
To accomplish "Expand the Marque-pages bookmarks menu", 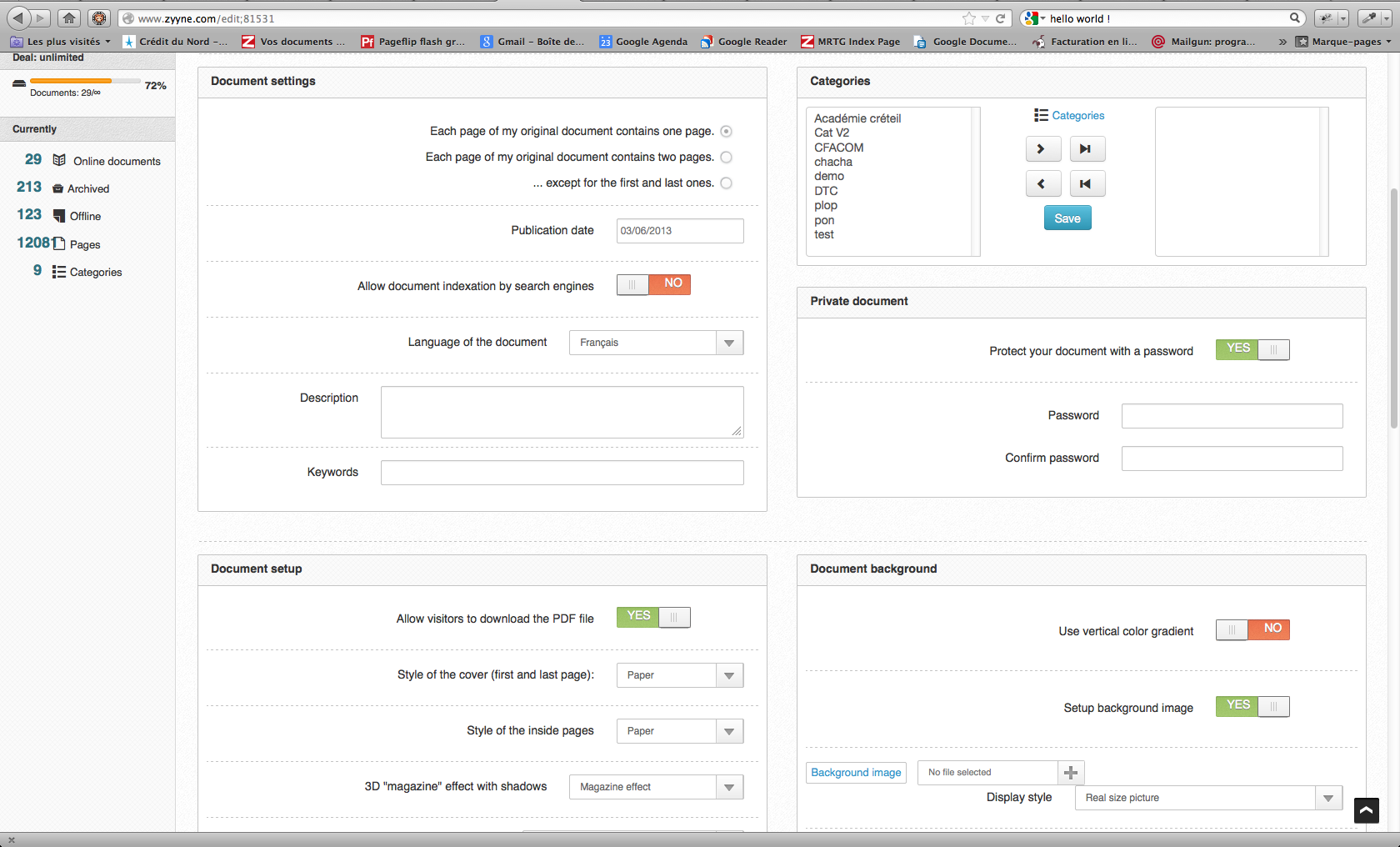I will [x=1343, y=42].
